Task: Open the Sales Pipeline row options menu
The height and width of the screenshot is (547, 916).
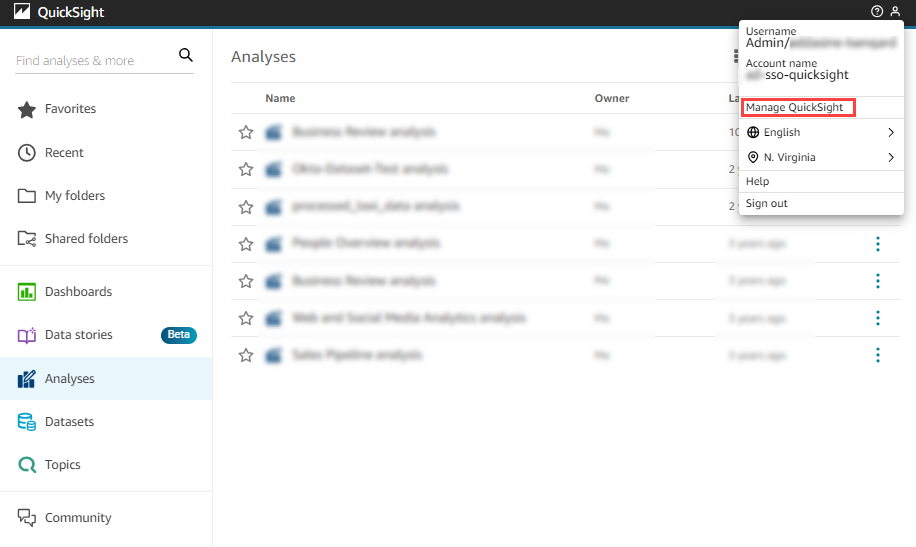Action: [x=877, y=355]
